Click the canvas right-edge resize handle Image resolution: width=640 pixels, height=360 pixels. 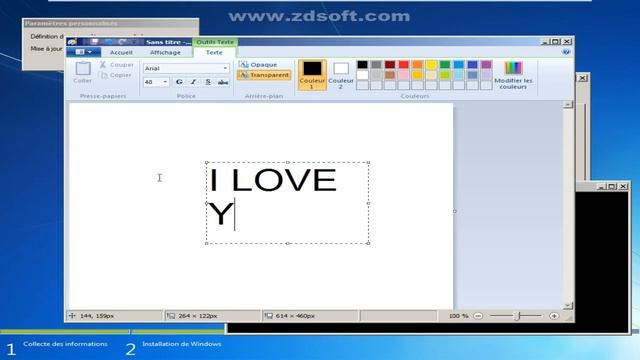tap(455, 211)
